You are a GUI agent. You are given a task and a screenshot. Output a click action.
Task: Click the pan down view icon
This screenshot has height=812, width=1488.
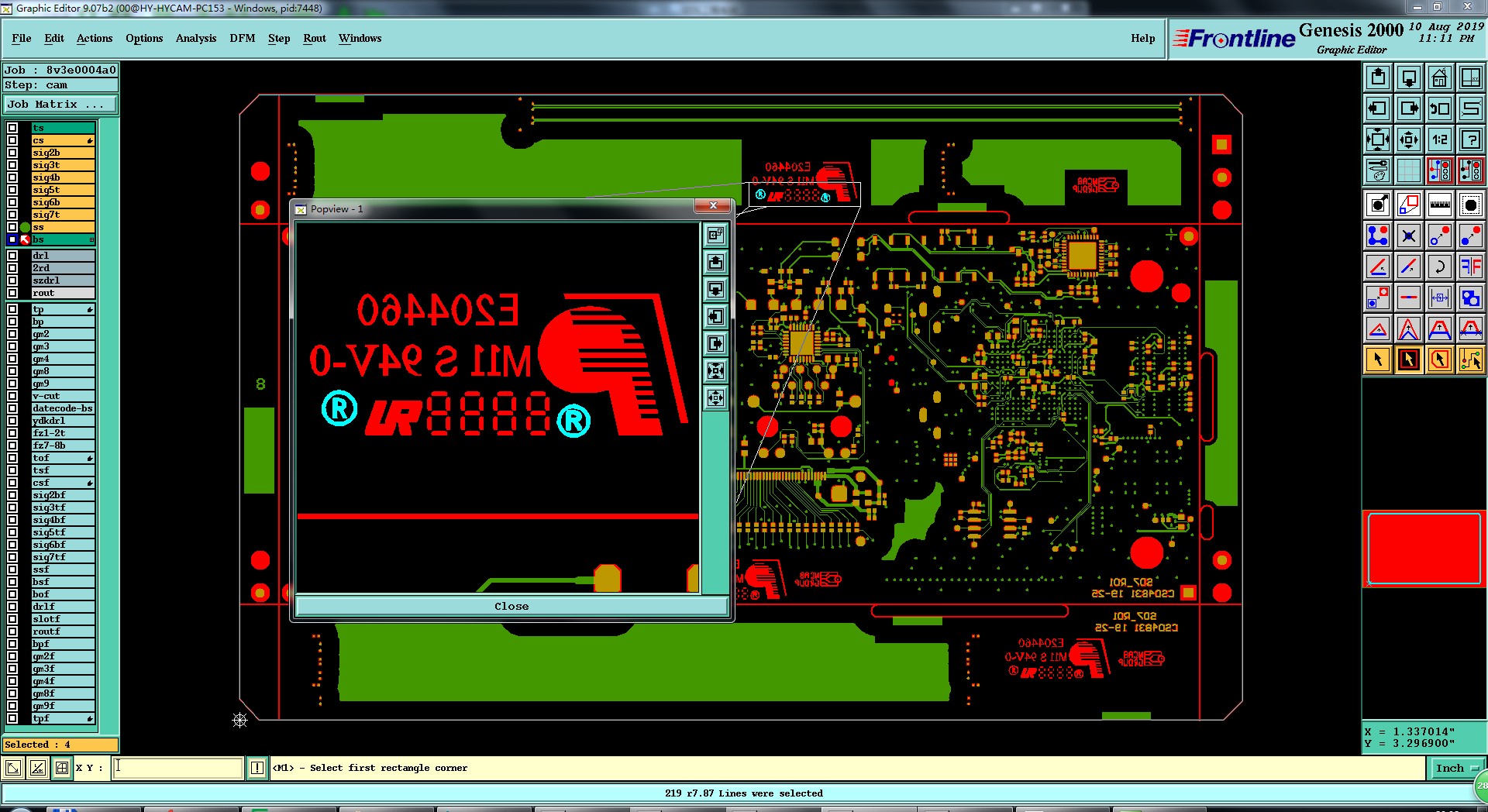(1409, 77)
